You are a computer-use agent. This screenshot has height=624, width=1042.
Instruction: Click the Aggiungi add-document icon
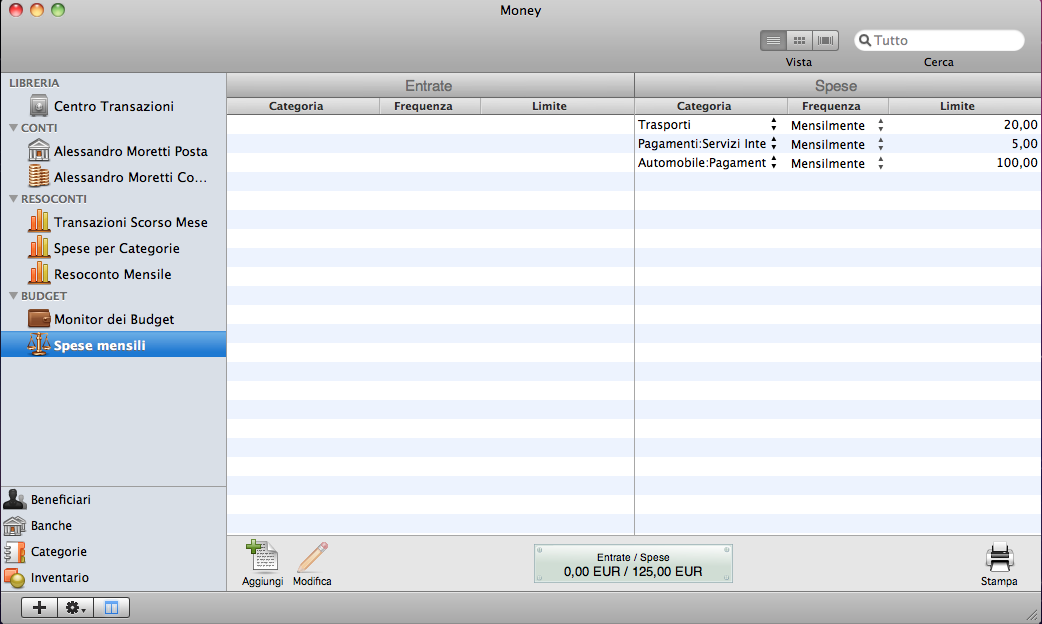tap(262, 556)
